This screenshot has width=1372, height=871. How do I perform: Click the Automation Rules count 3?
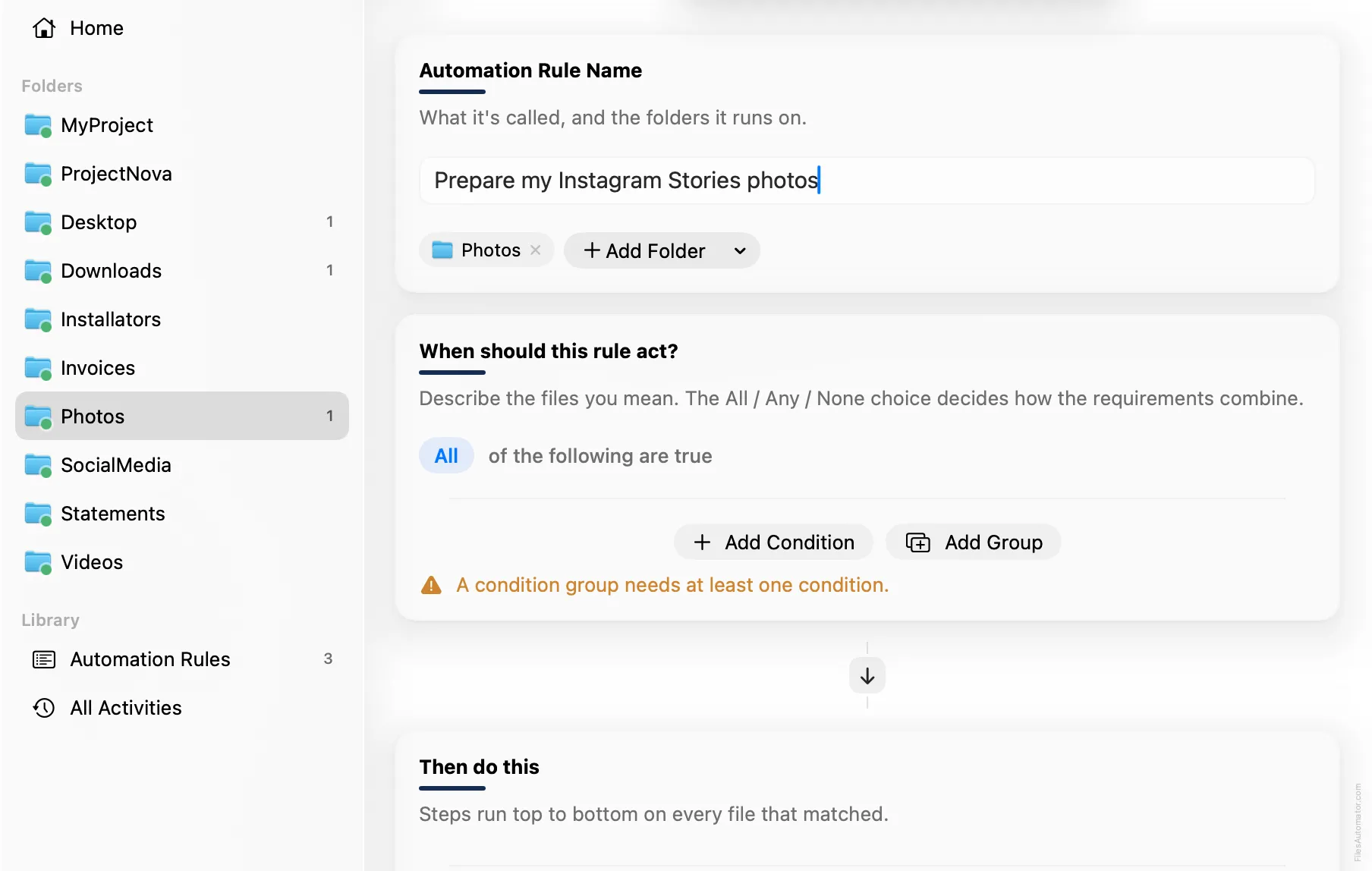click(x=328, y=659)
